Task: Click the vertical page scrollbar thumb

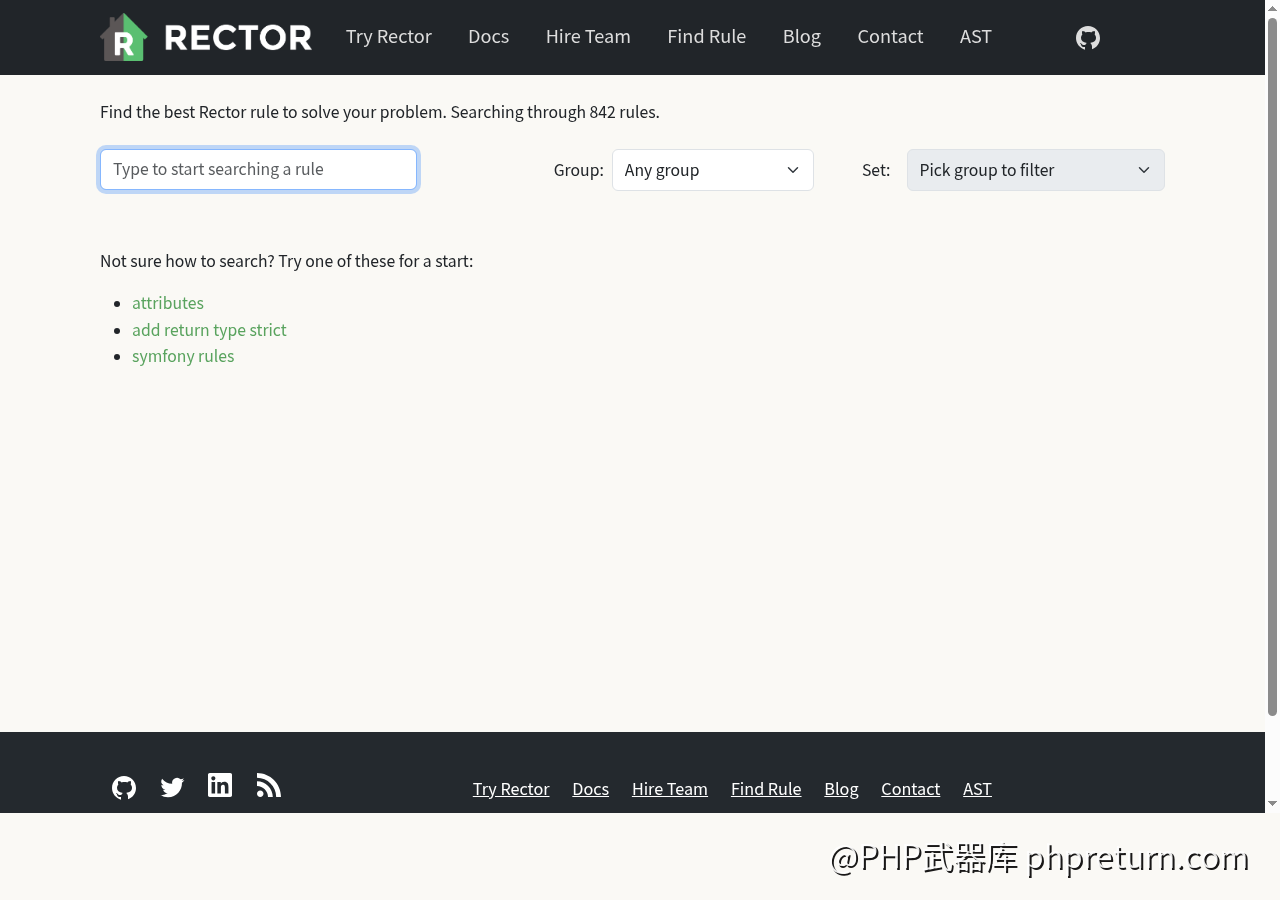Action: pyautogui.click(x=1272, y=366)
